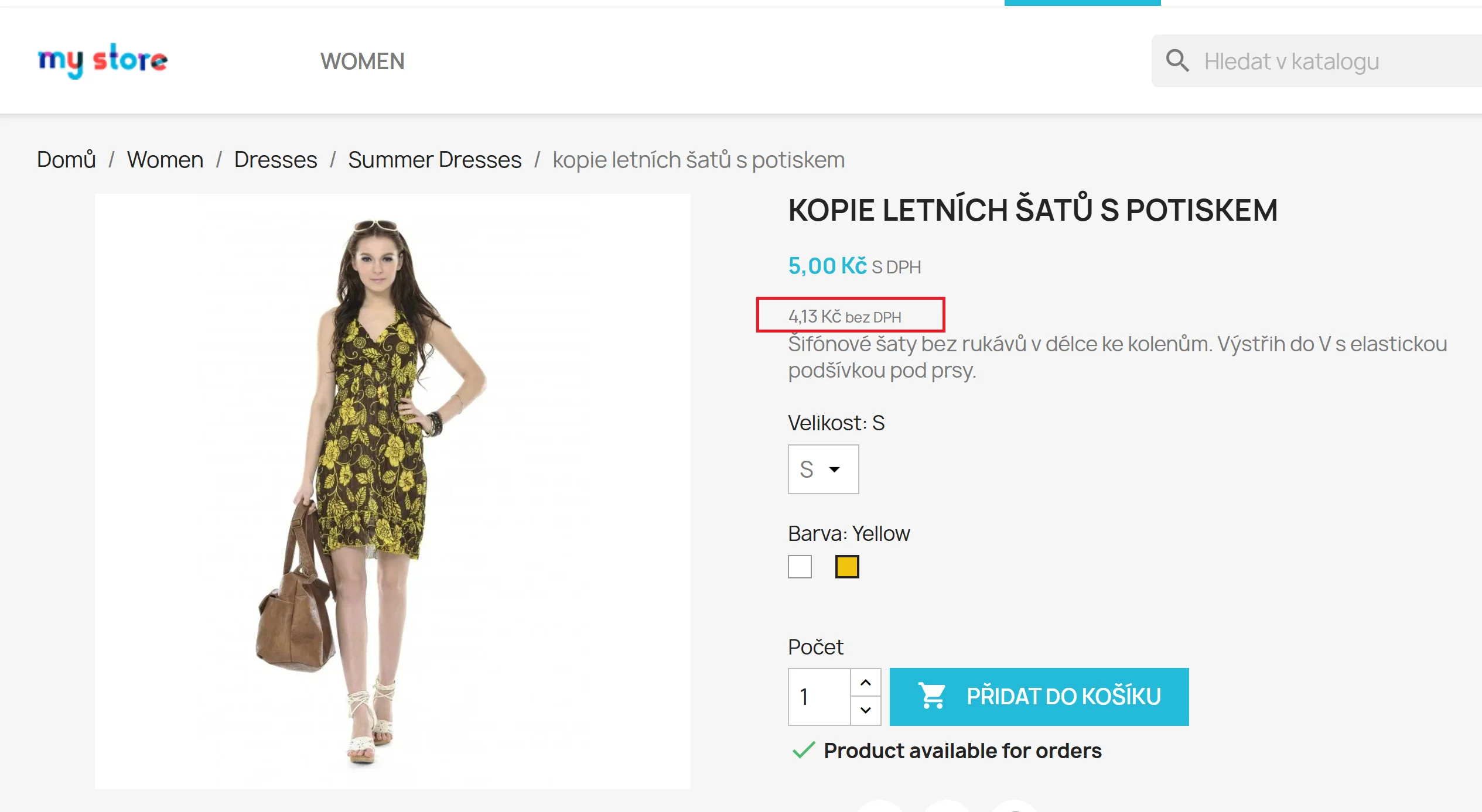The image size is (1482, 812).
Task: Click the green availability checkmark icon
Action: 804,750
